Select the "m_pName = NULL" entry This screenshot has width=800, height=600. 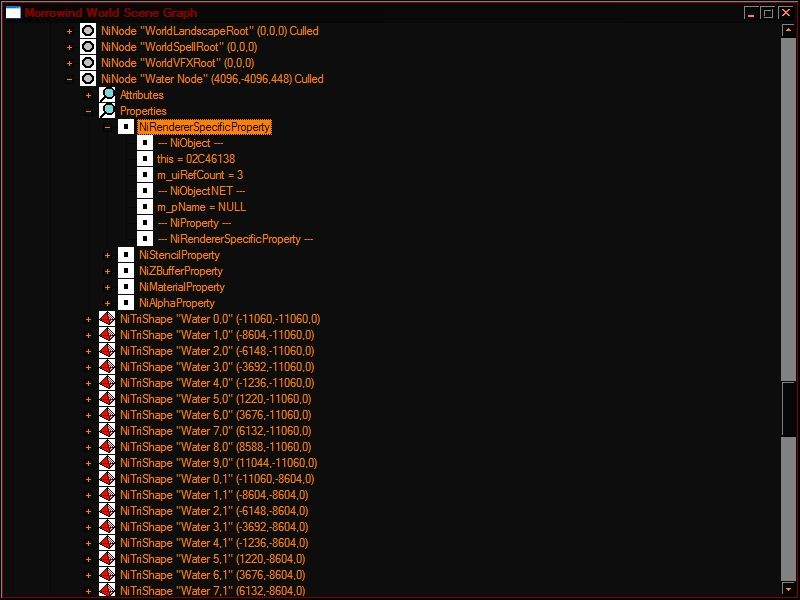pos(202,207)
